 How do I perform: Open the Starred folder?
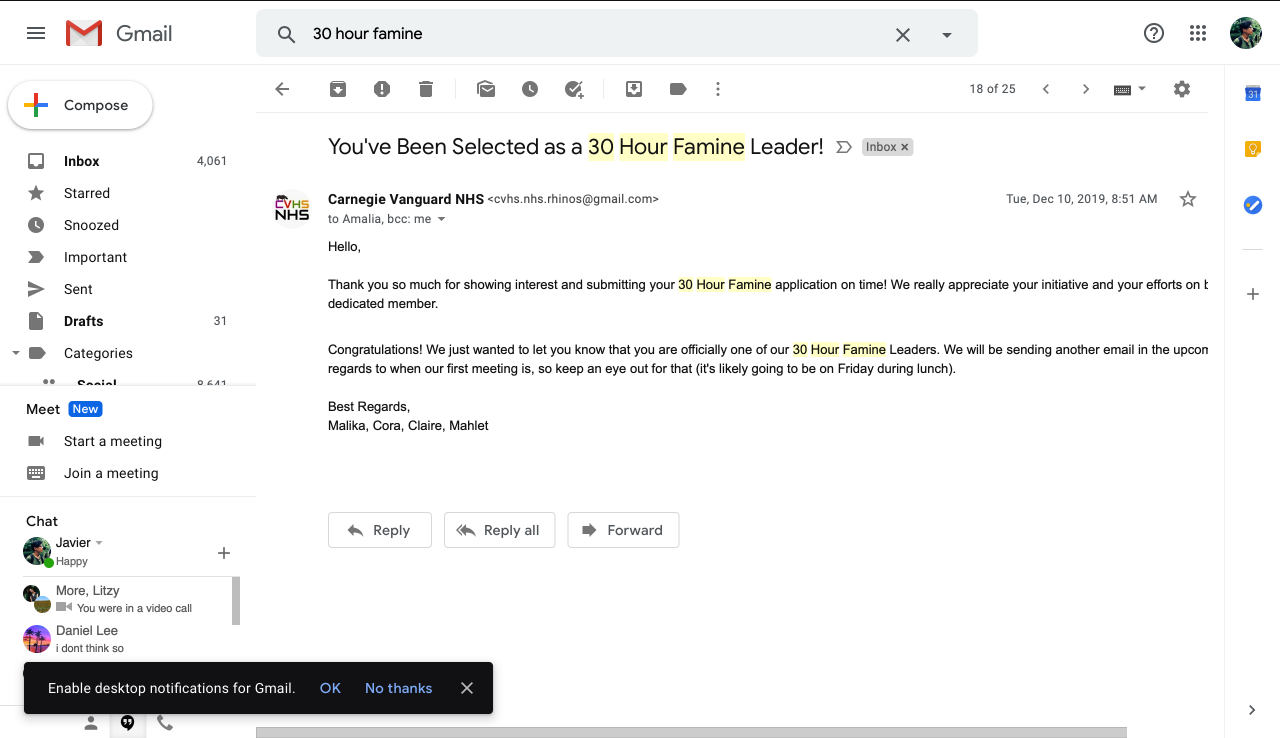[x=87, y=193]
